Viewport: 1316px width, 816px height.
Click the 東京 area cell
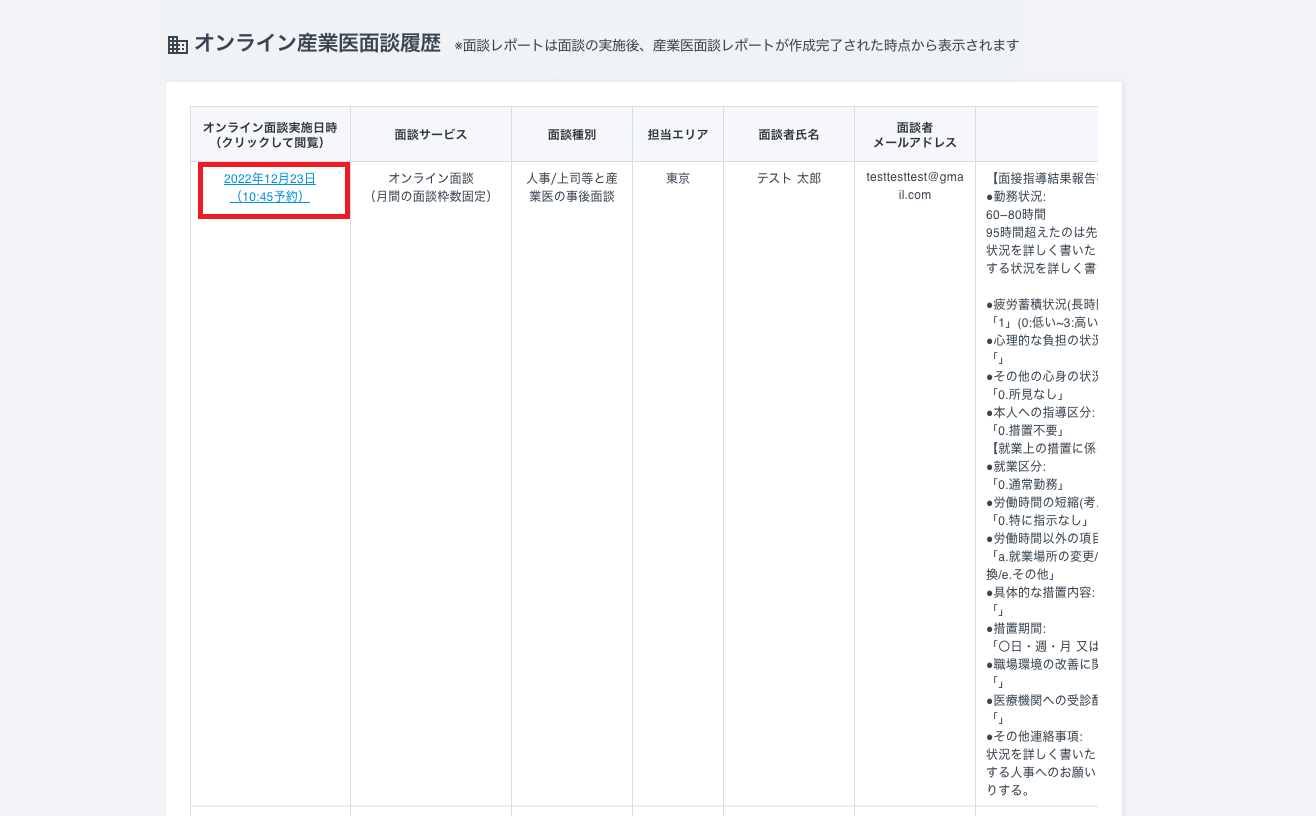pos(677,179)
